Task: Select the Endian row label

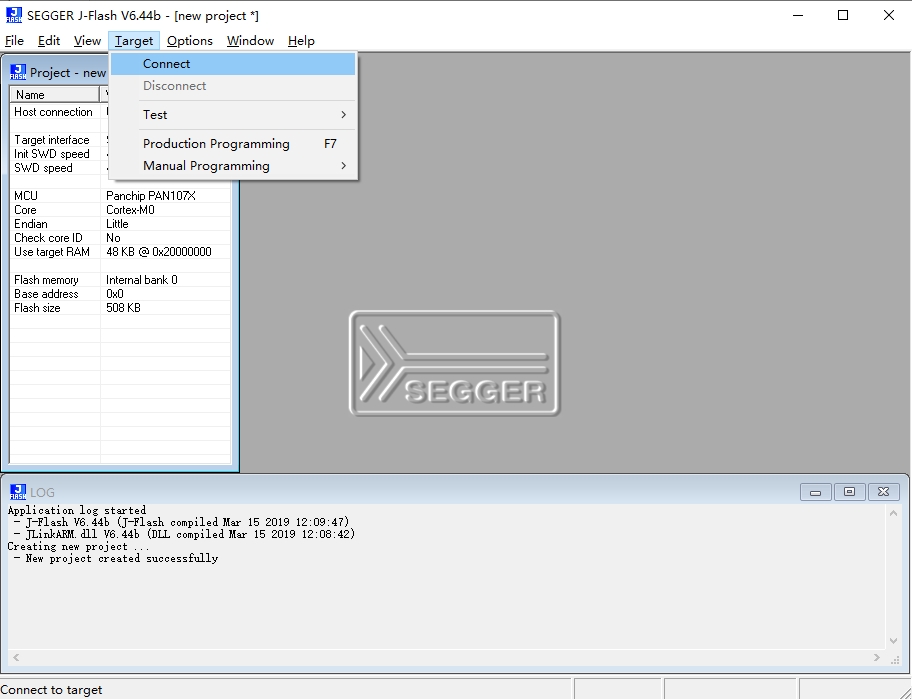Action: 31,223
